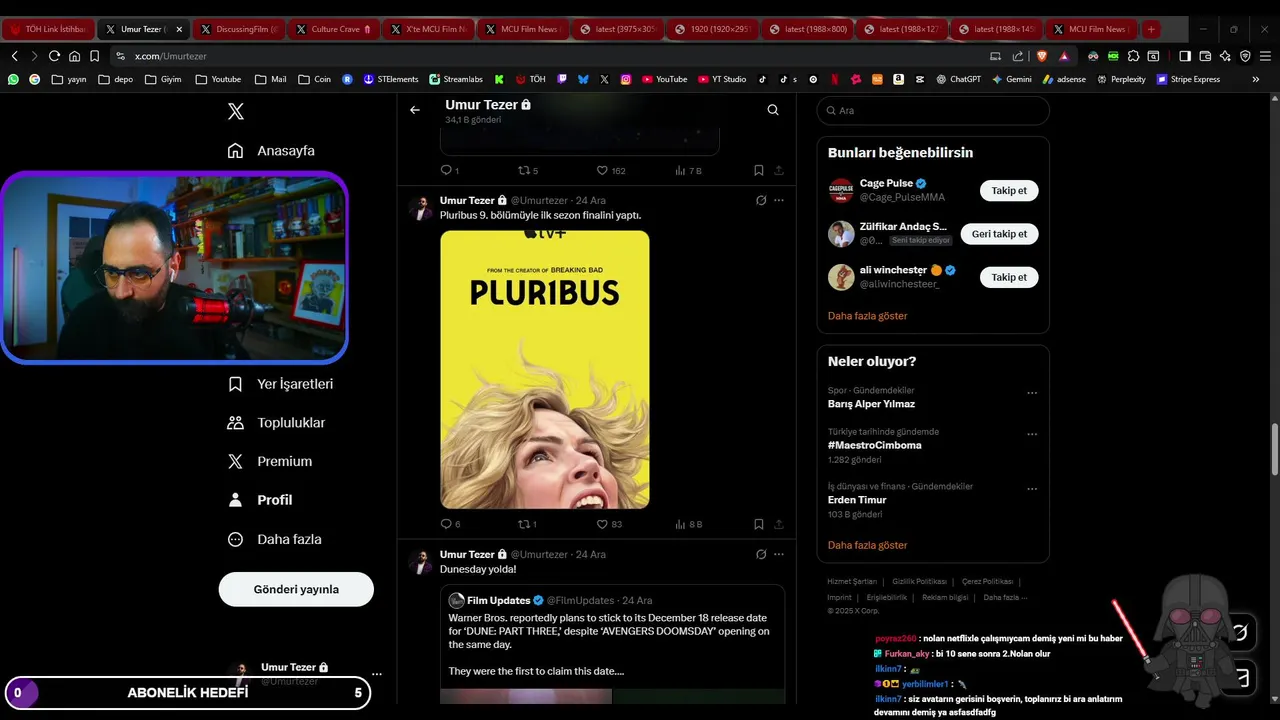Reply to the Pluribus post

pyautogui.click(x=450, y=524)
